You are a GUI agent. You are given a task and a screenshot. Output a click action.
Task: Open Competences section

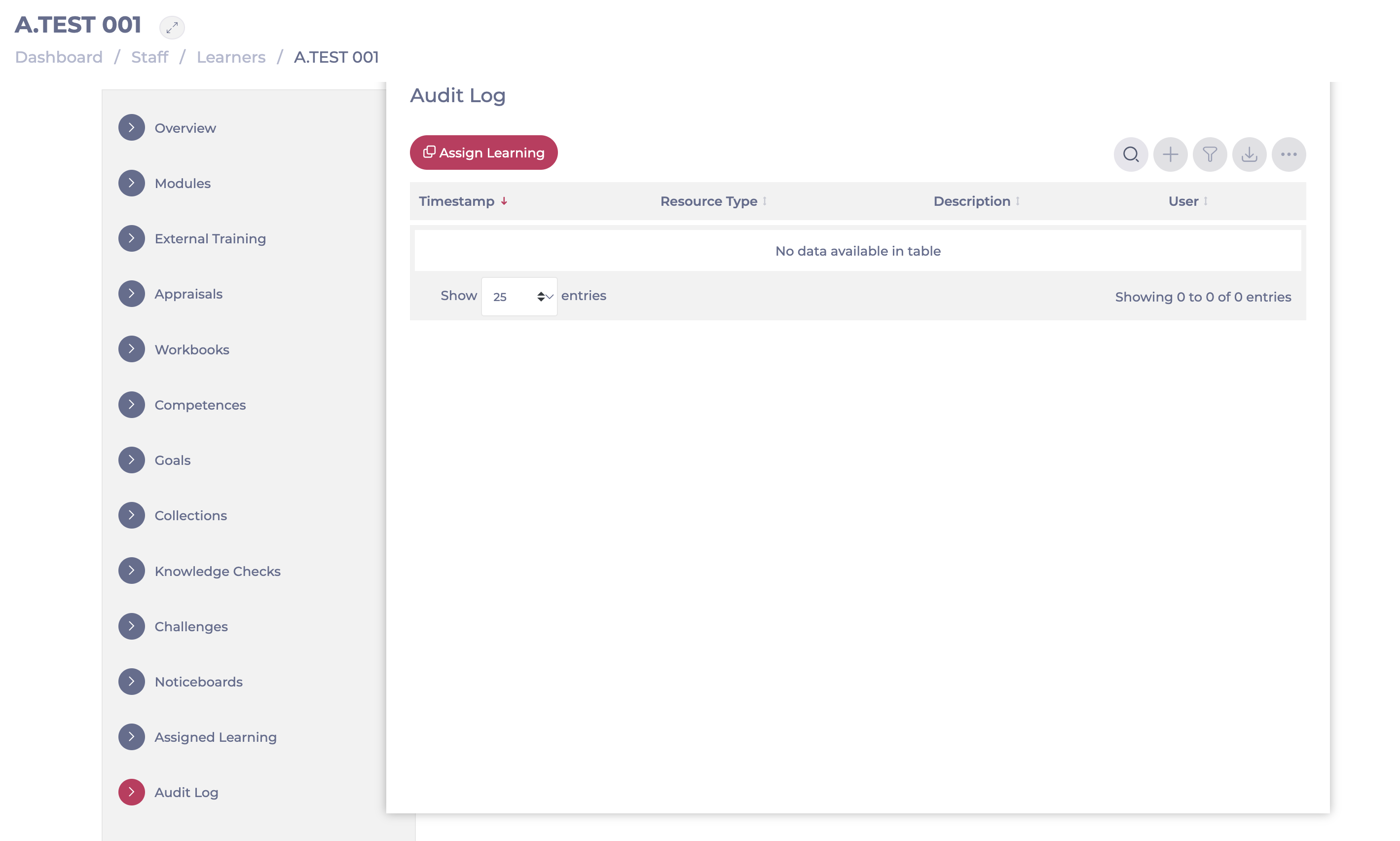(x=200, y=405)
